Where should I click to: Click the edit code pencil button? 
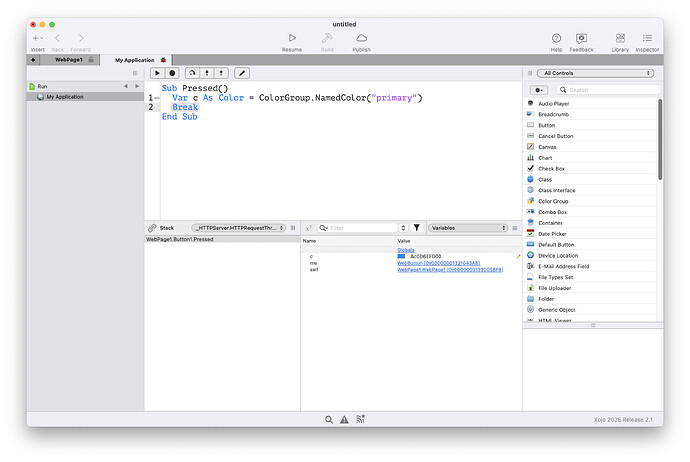pos(241,73)
